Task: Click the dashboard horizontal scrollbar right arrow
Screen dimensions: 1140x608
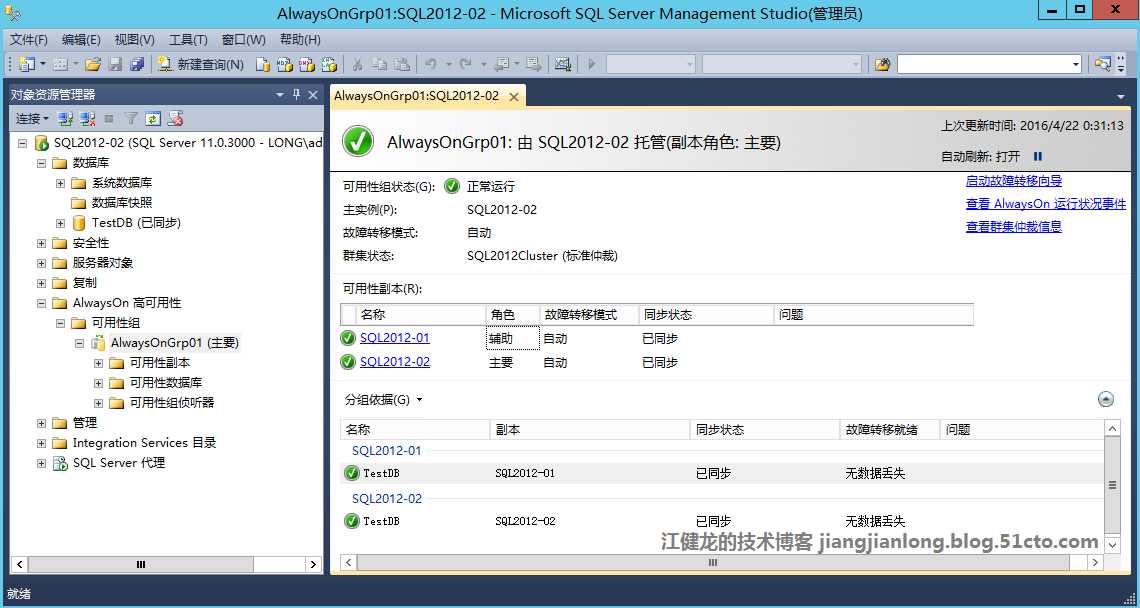Action: 1095,562
